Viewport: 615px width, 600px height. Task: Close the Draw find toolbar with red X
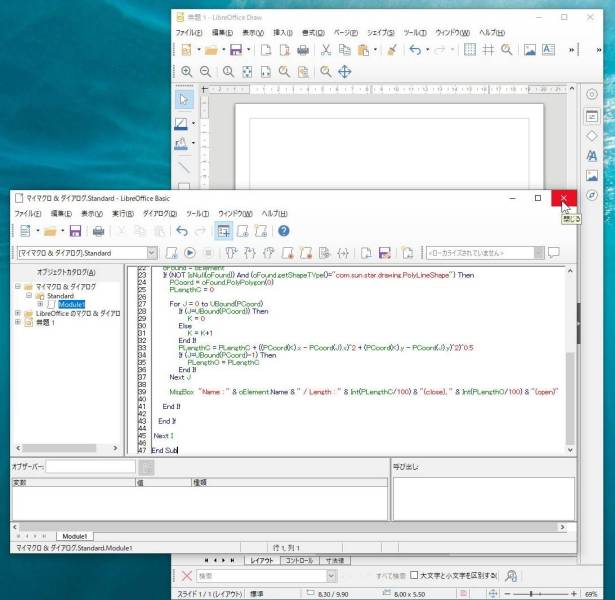coord(187,576)
